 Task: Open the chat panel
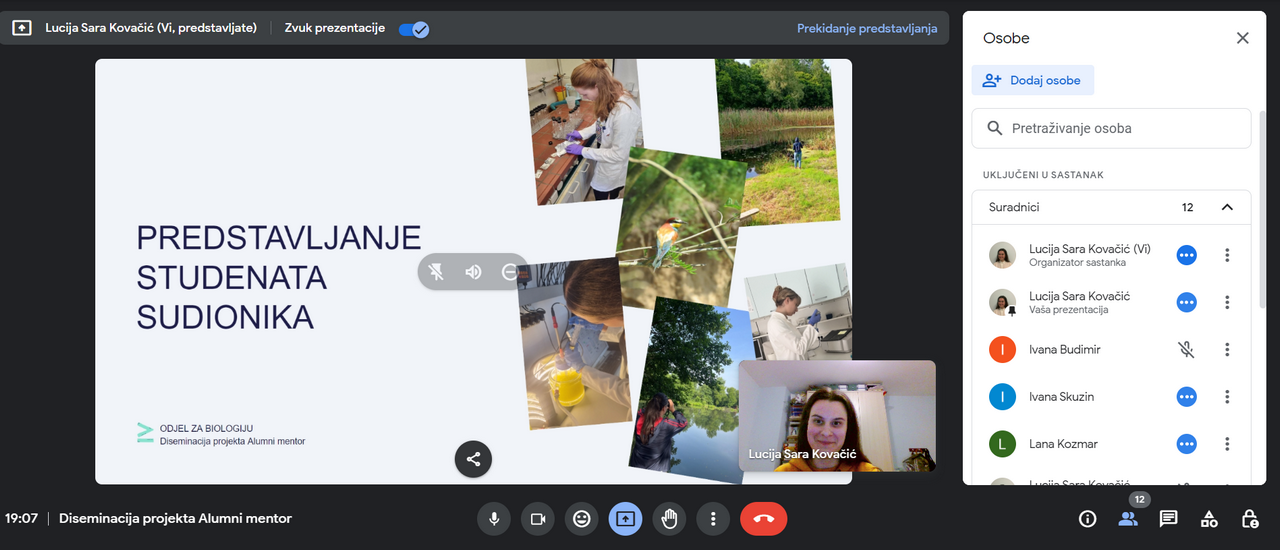tap(1168, 519)
